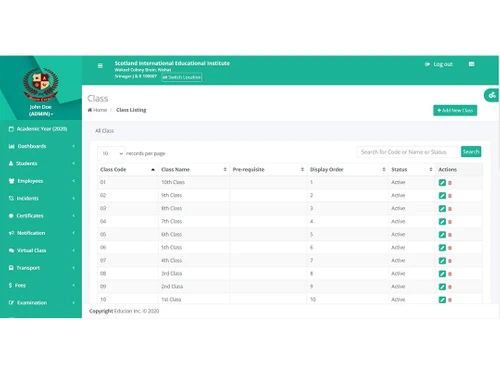
Task: Expand the Students sidebar menu
Action: [41, 163]
